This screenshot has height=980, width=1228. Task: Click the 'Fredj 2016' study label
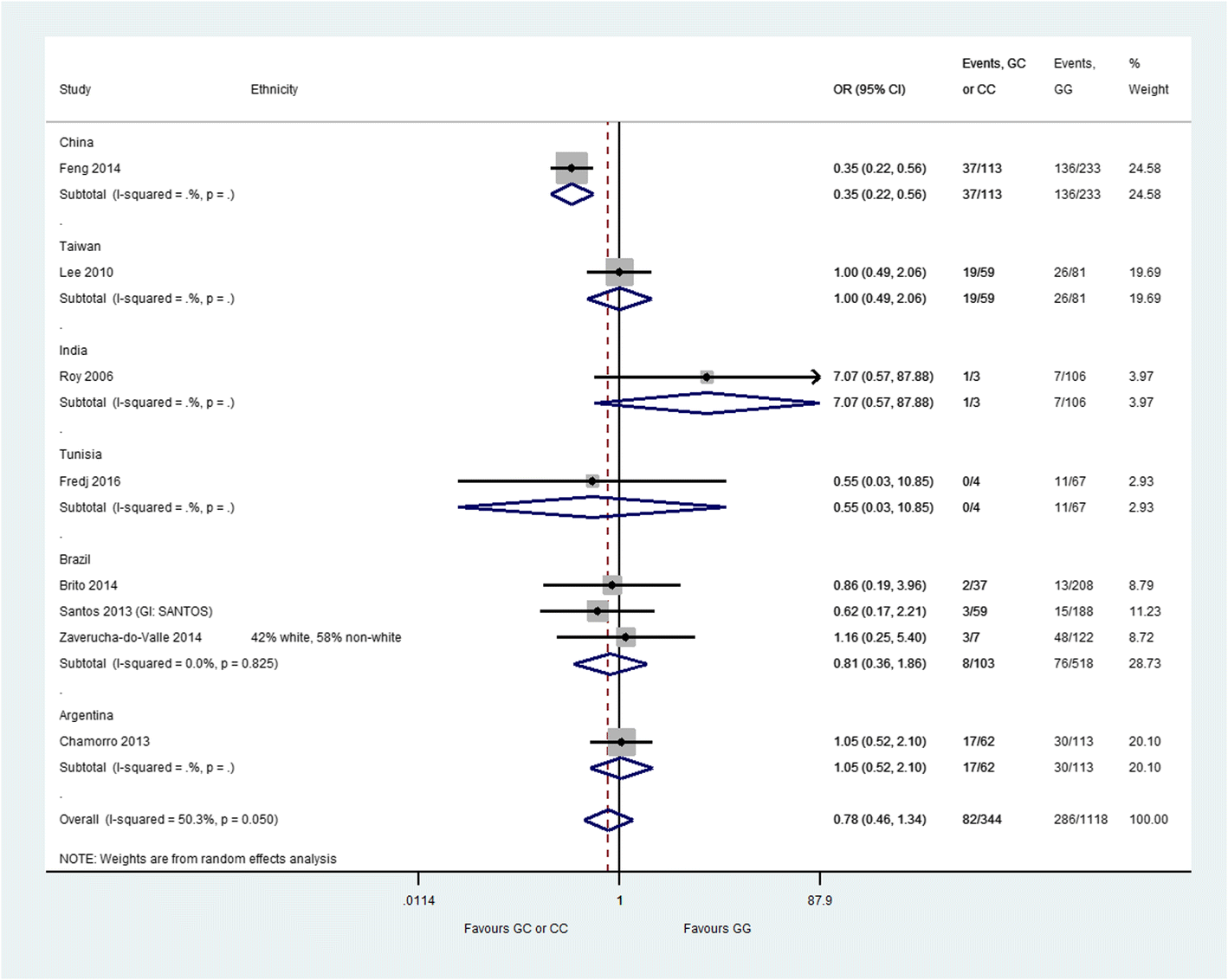click(90, 480)
